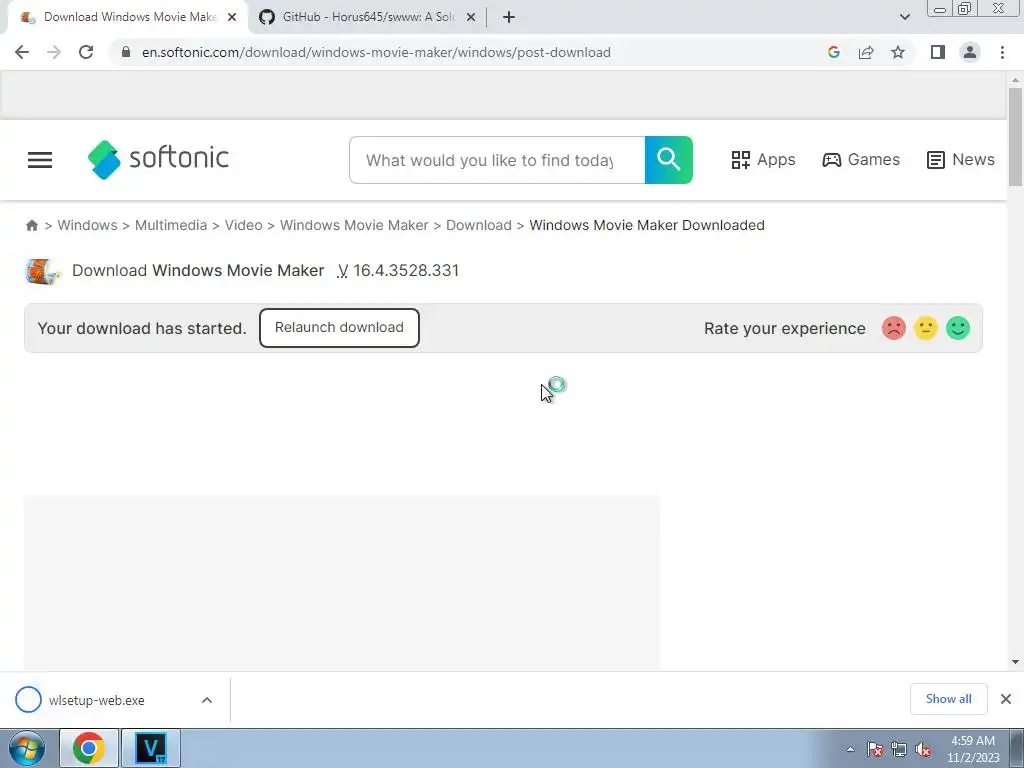Open the Chrome profile menu
The height and width of the screenshot is (768, 1024).
coord(970,52)
